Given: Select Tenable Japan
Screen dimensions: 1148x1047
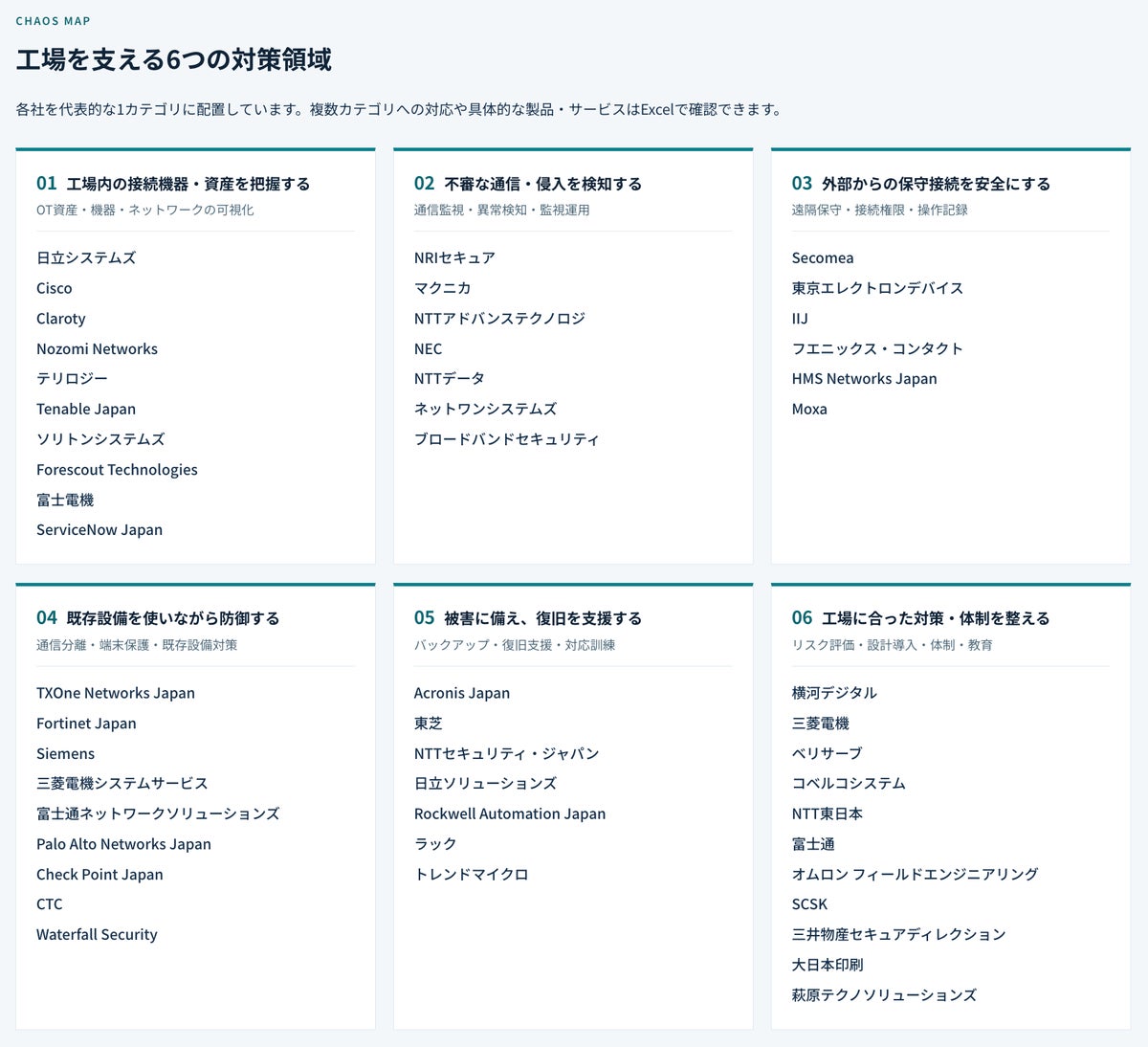Looking at the screenshot, I should point(86,409).
